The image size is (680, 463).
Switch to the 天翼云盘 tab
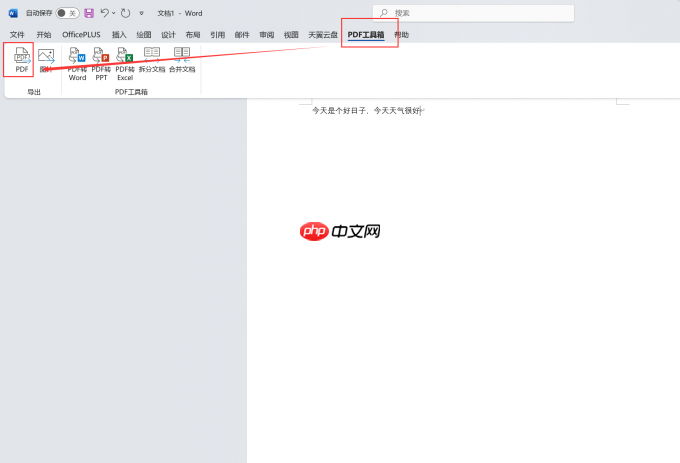point(323,35)
